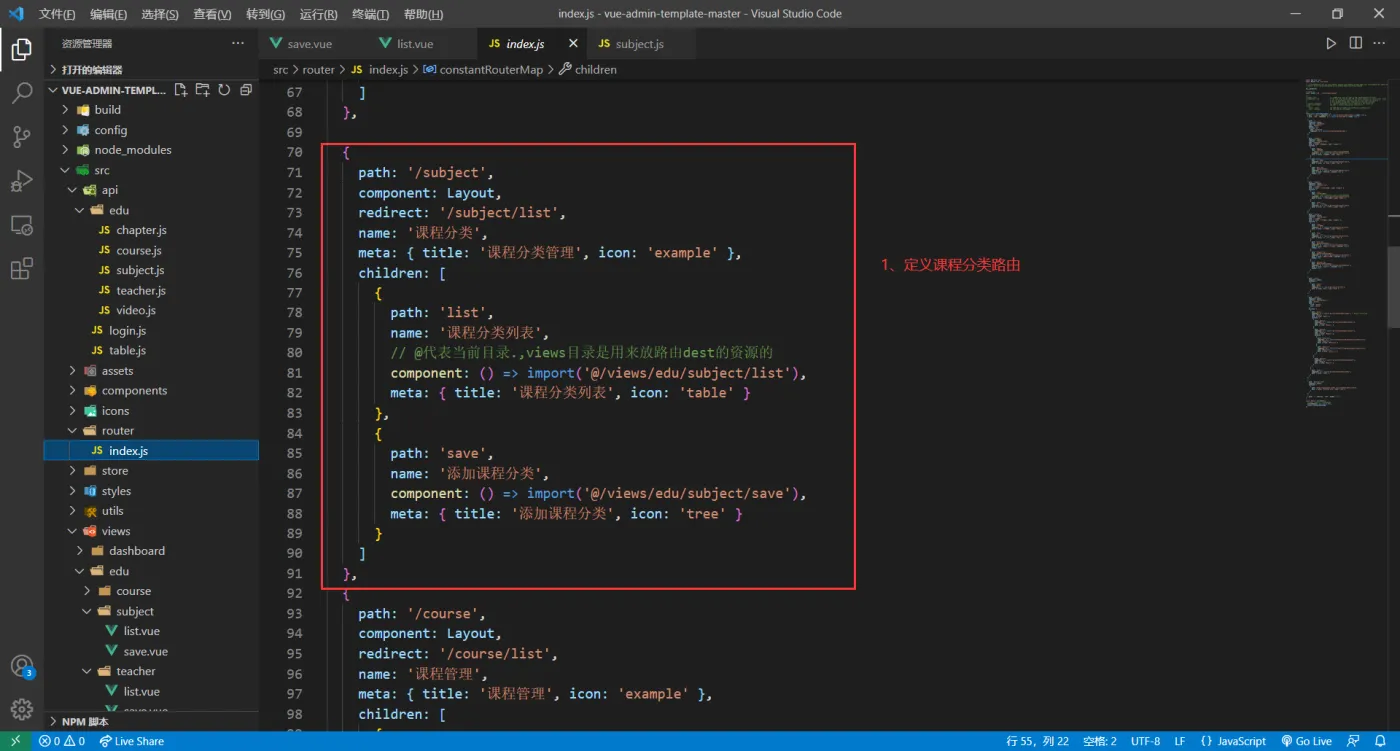Open the 查看(V) menu

pyautogui.click(x=212, y=14)
